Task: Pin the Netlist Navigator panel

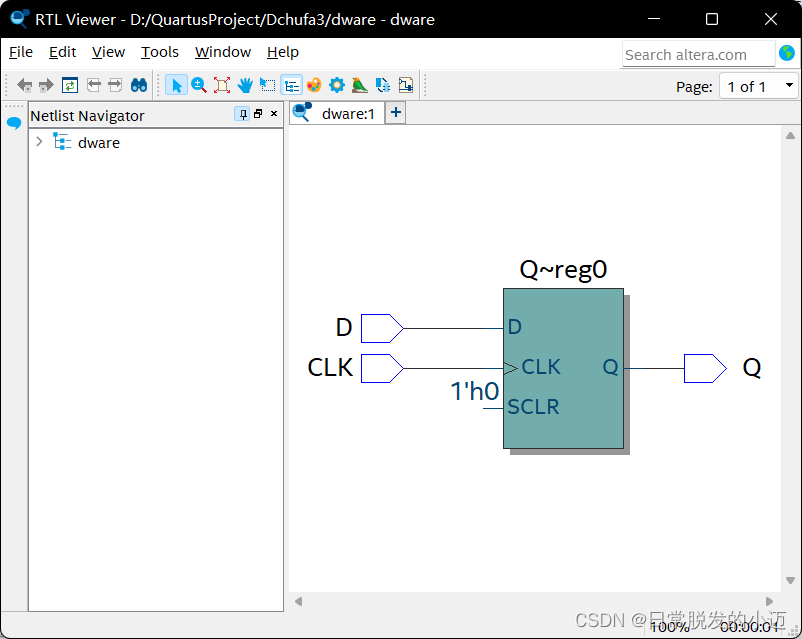Action: click(243, 114)
